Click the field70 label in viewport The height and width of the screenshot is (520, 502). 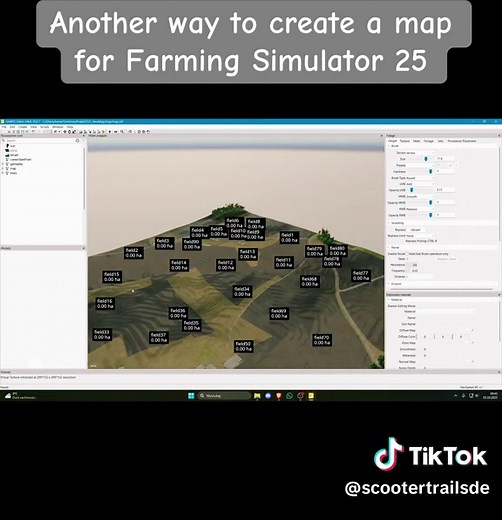(x=322, y=340)
